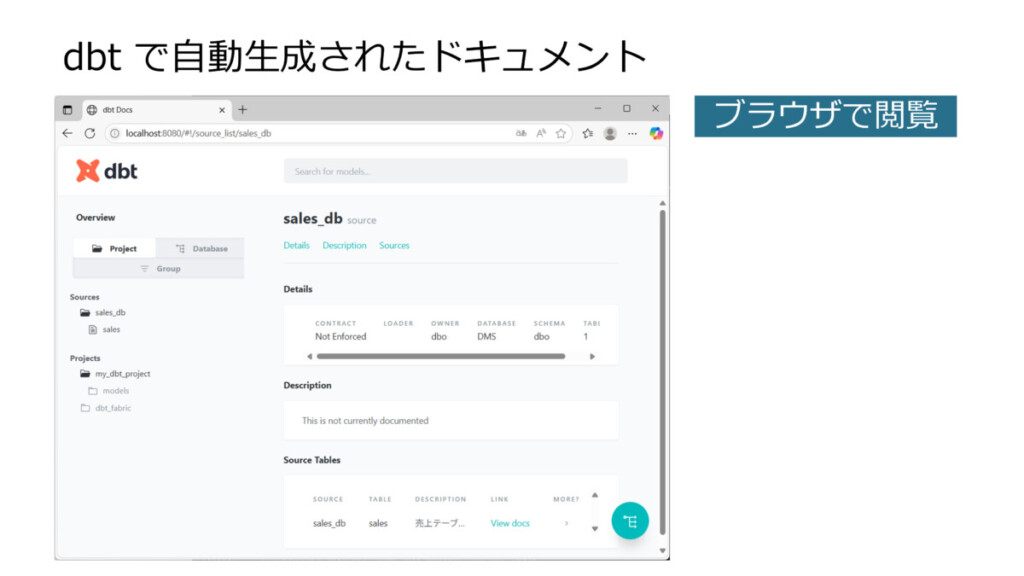
Task: Click right arrow of Details scrollbar
Action: 592,357
